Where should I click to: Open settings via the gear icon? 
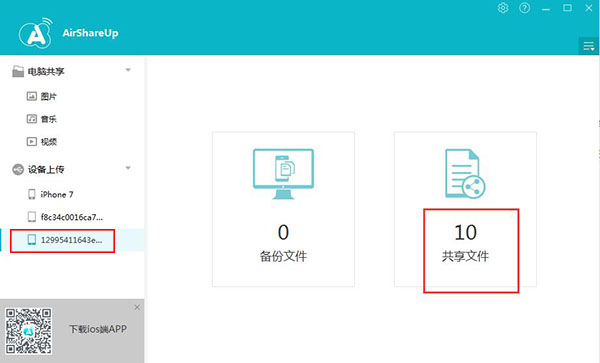(x=503, y=8)
